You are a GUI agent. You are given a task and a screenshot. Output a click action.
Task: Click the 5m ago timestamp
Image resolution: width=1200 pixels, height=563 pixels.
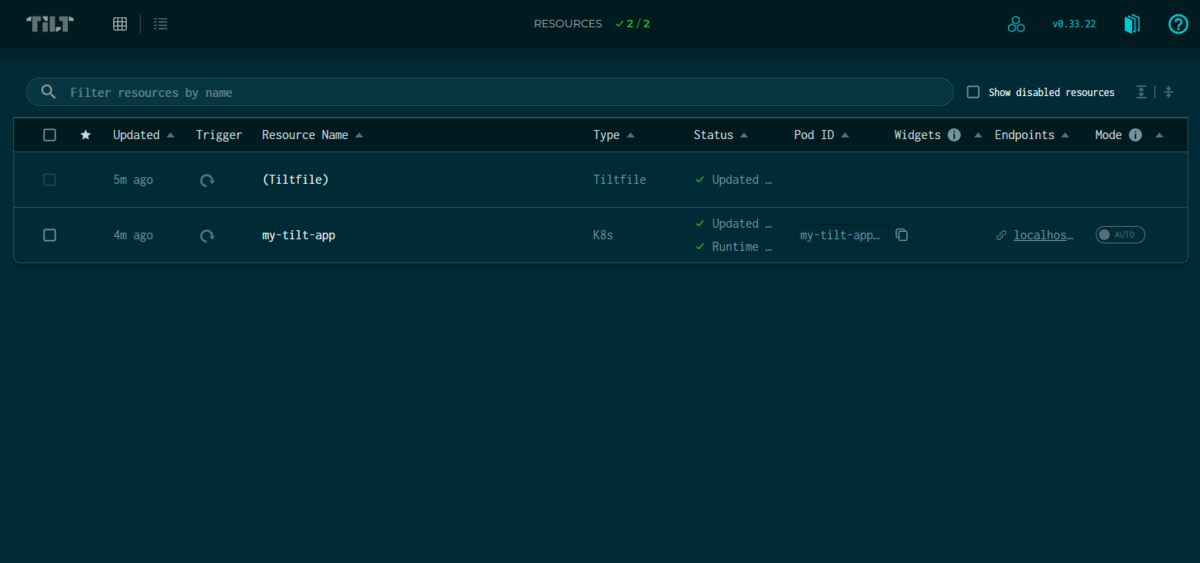click(133, 180)
